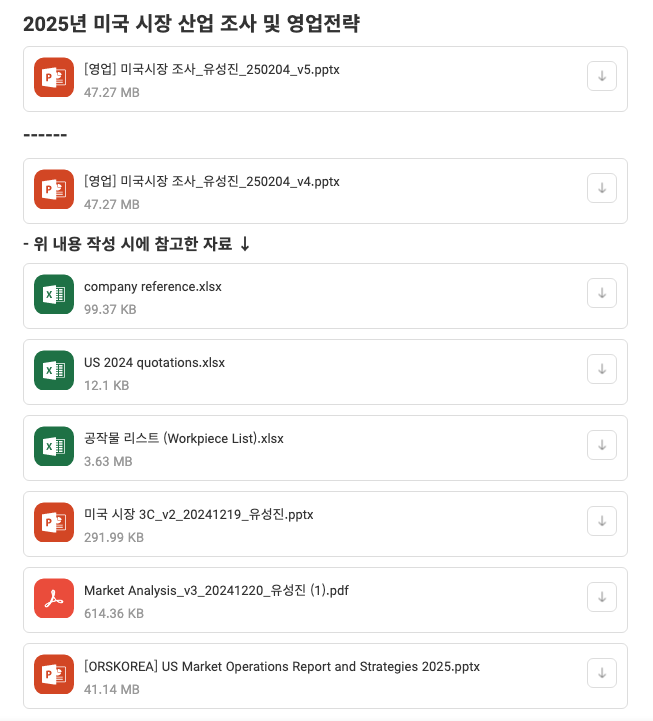Open file name US 2024 quotations.xlsx
The width and height of the screenshot is (653, 721).
pyautogui.click(x=154, y=362)
